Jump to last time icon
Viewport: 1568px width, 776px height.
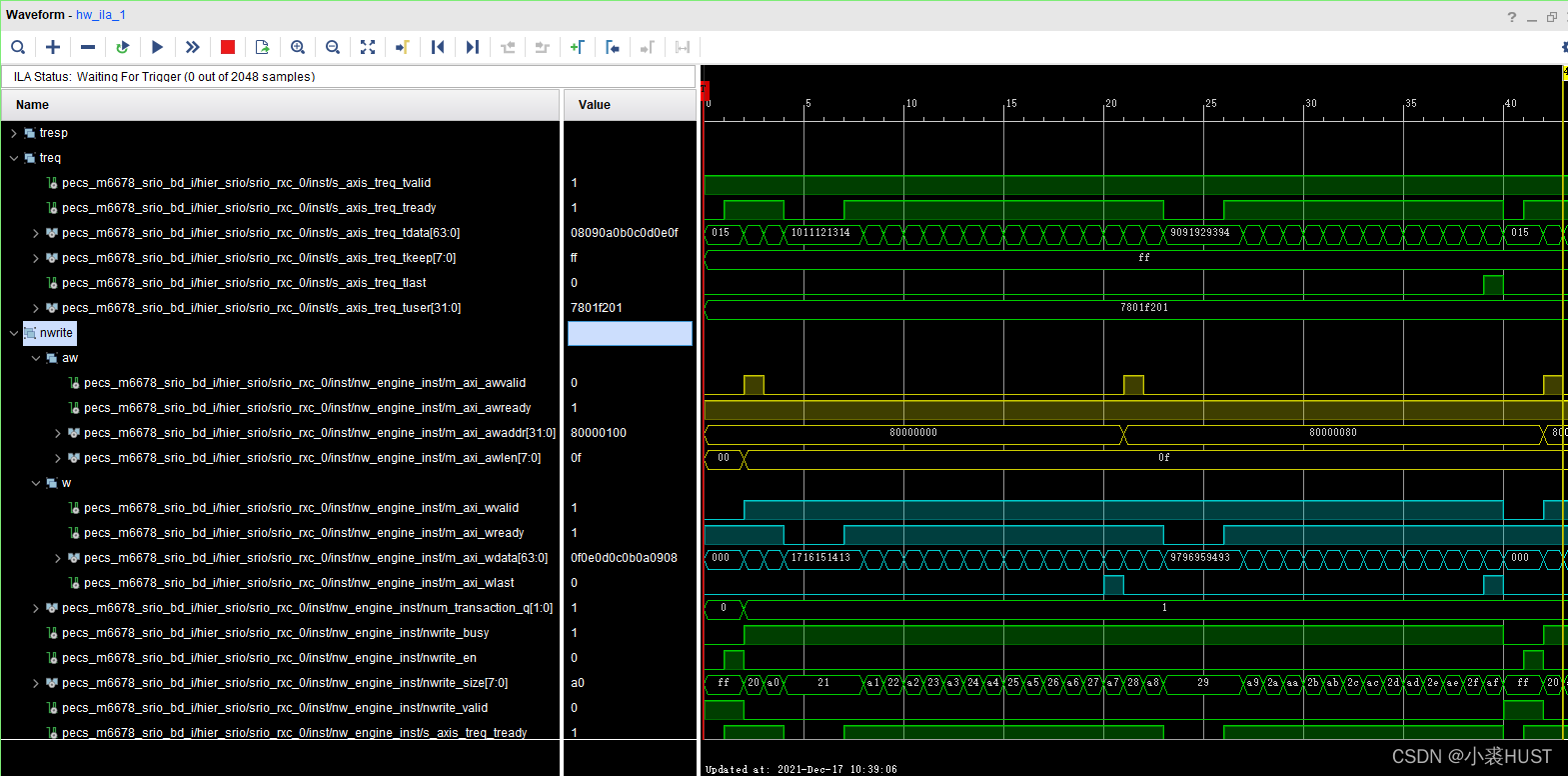pos(473,47)
